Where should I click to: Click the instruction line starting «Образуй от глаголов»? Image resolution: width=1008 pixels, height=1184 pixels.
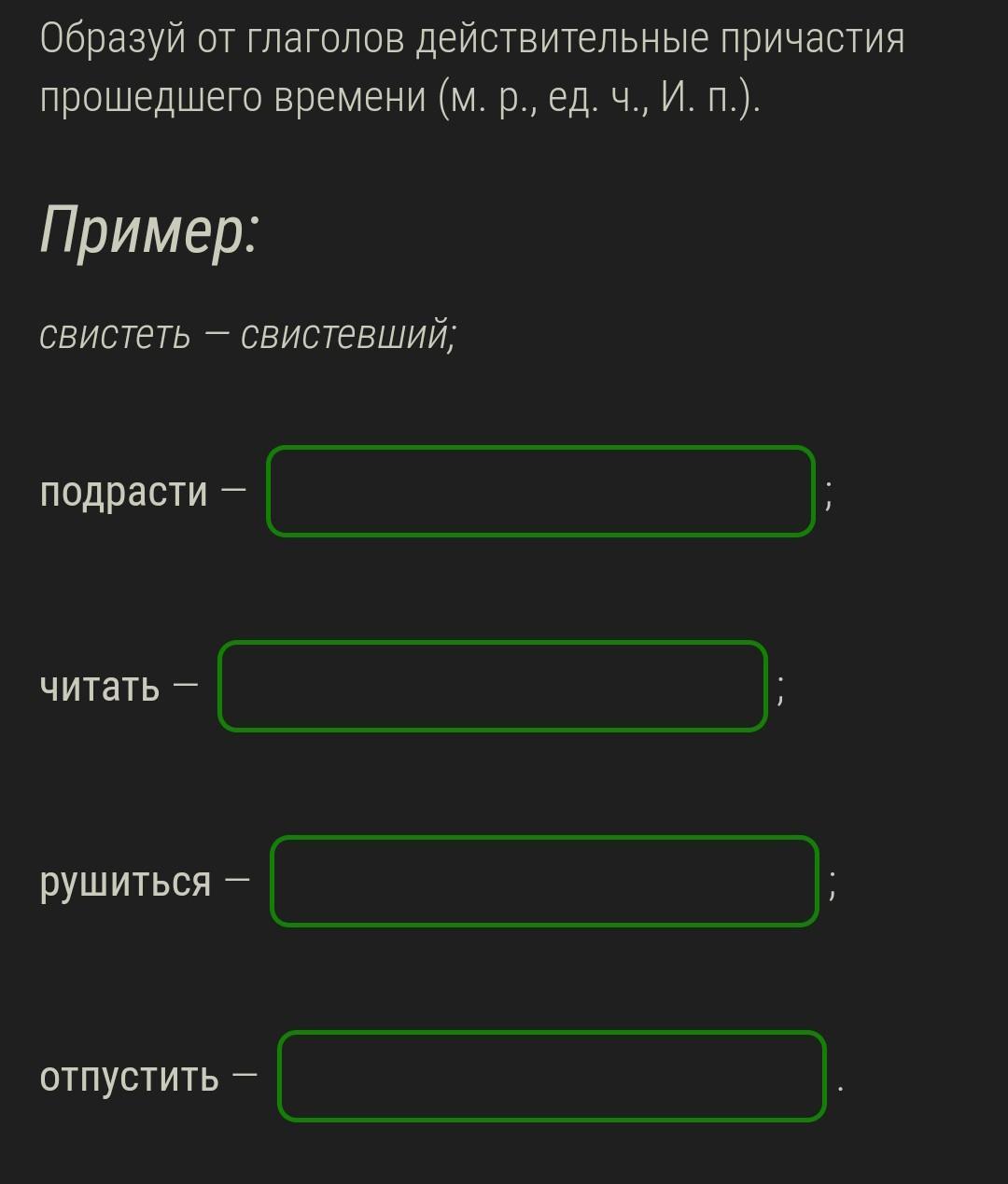(472, 41)
